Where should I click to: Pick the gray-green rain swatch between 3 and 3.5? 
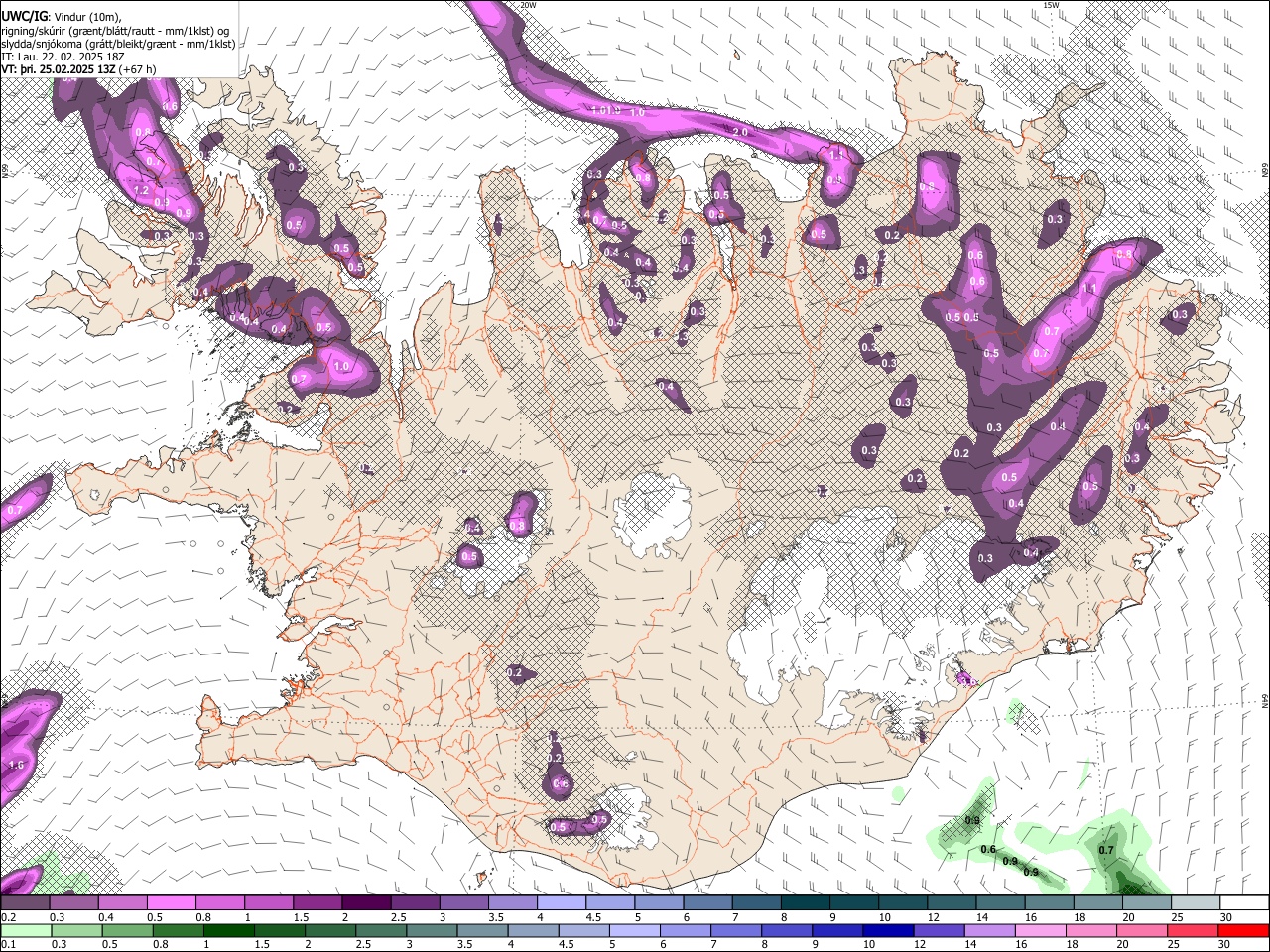point(432,931)
